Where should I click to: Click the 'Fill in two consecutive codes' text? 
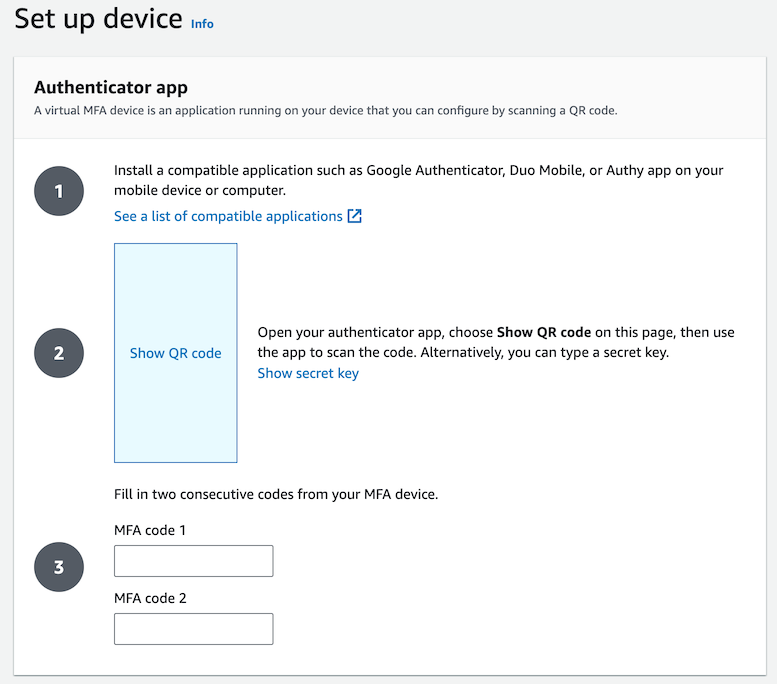[x=276, y=493]
